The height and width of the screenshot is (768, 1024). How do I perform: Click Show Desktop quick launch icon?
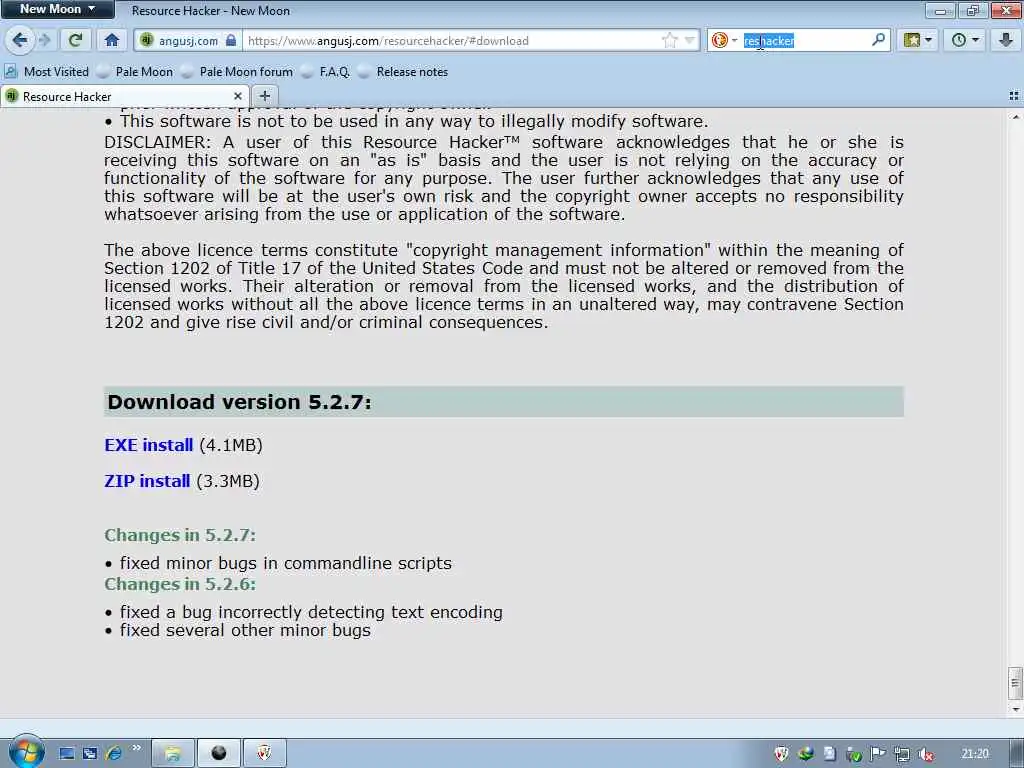click(67, 753)
